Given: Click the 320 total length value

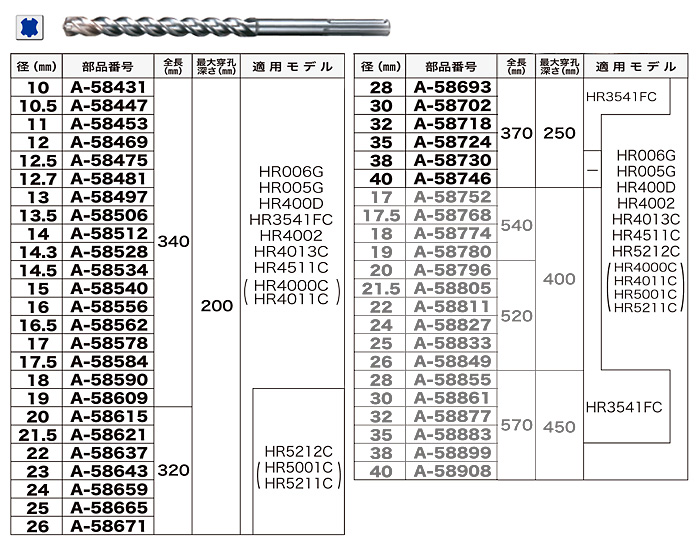Looking at the screenshot, I should (174, 470).
